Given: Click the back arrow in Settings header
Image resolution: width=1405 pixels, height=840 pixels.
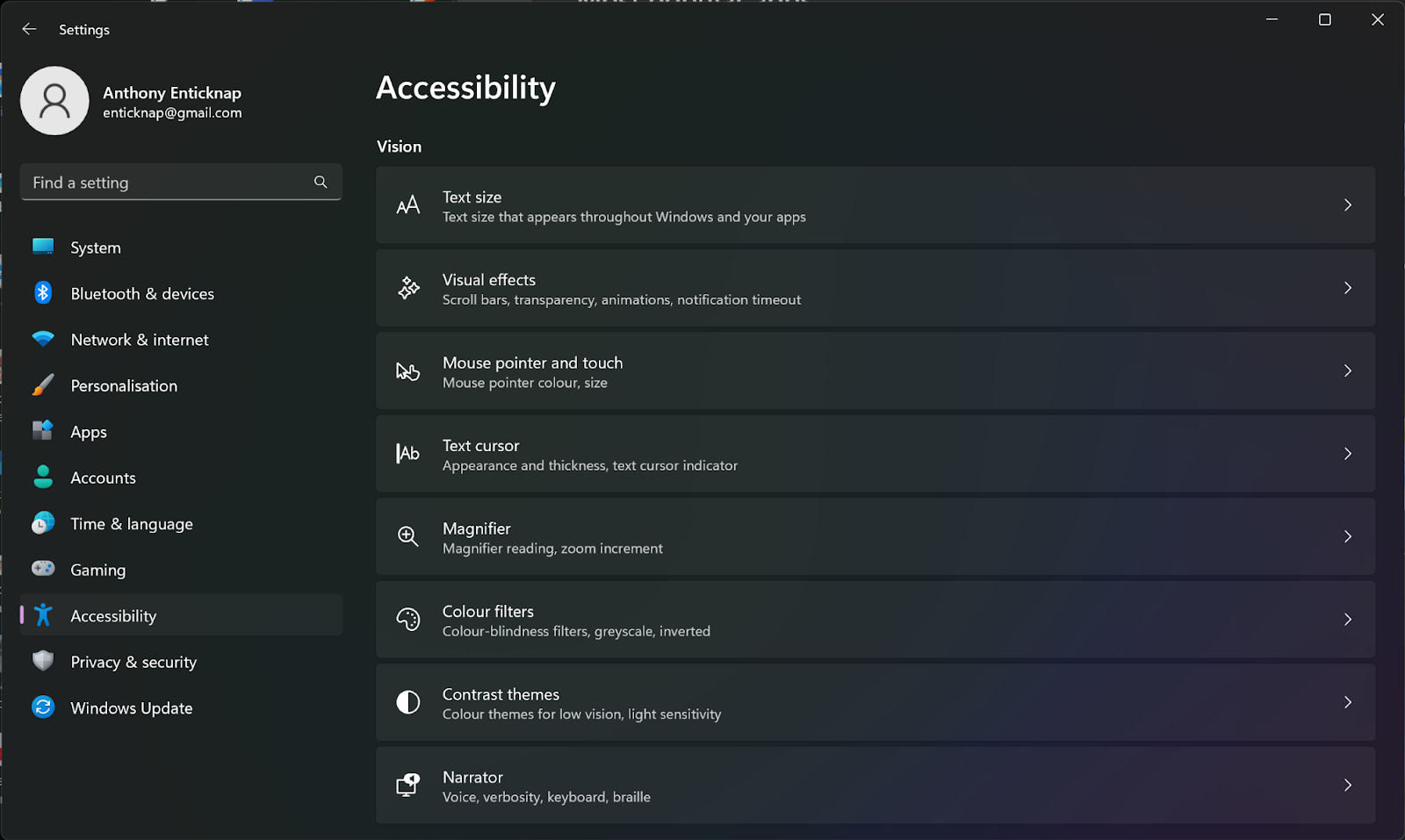Looking at the screenshot, I should [x=29, y=29].
